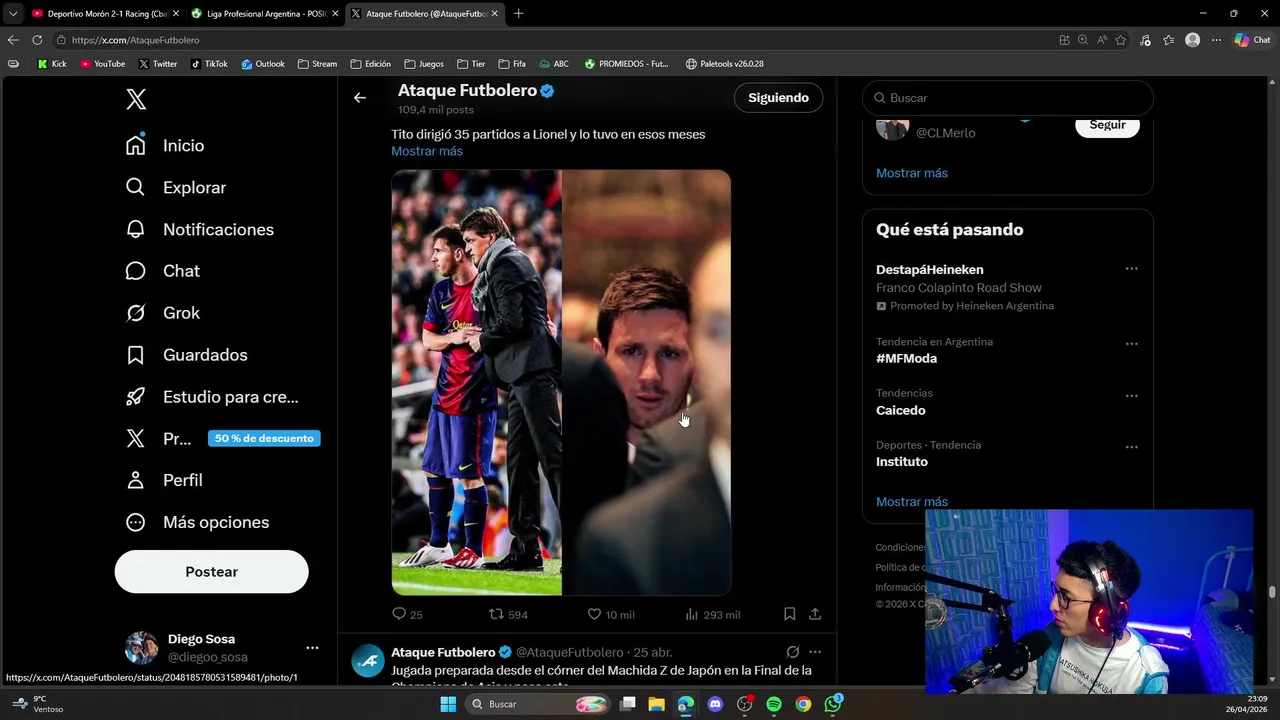Click the Siguiendo button

pos(778,98)
